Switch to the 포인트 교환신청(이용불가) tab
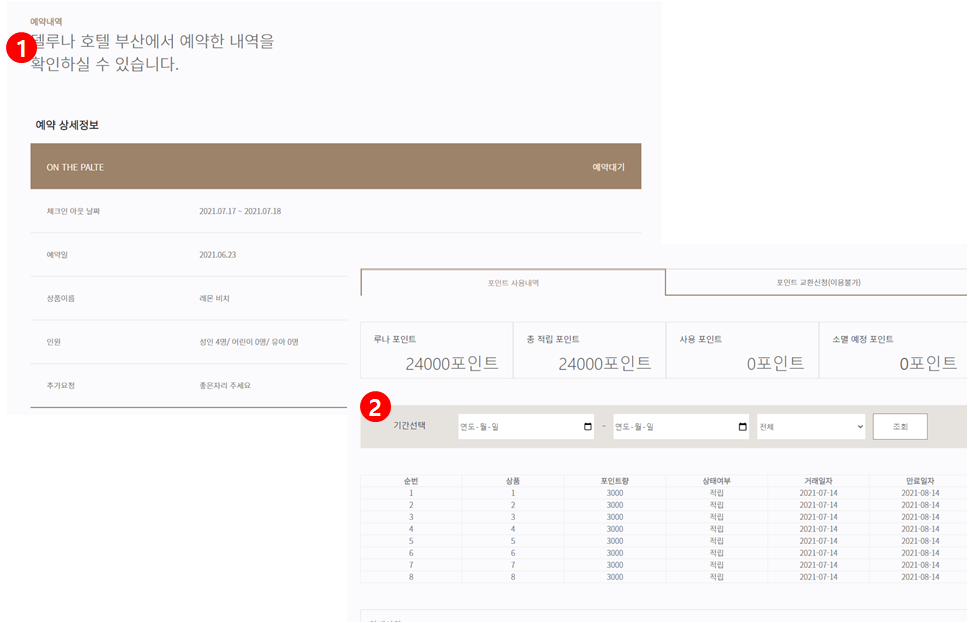Viewport: 968px width, 623px height. tap(818, 282)
